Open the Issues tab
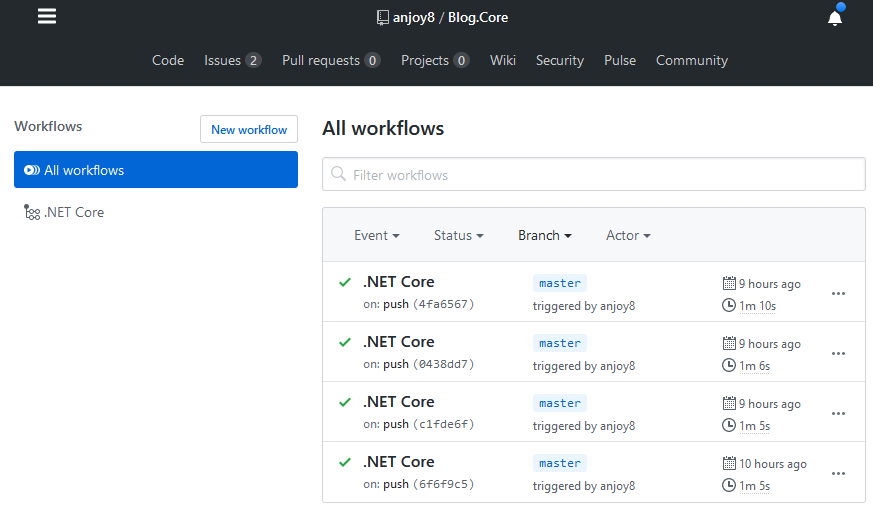The image size is (873, 515). coord(232,60)
